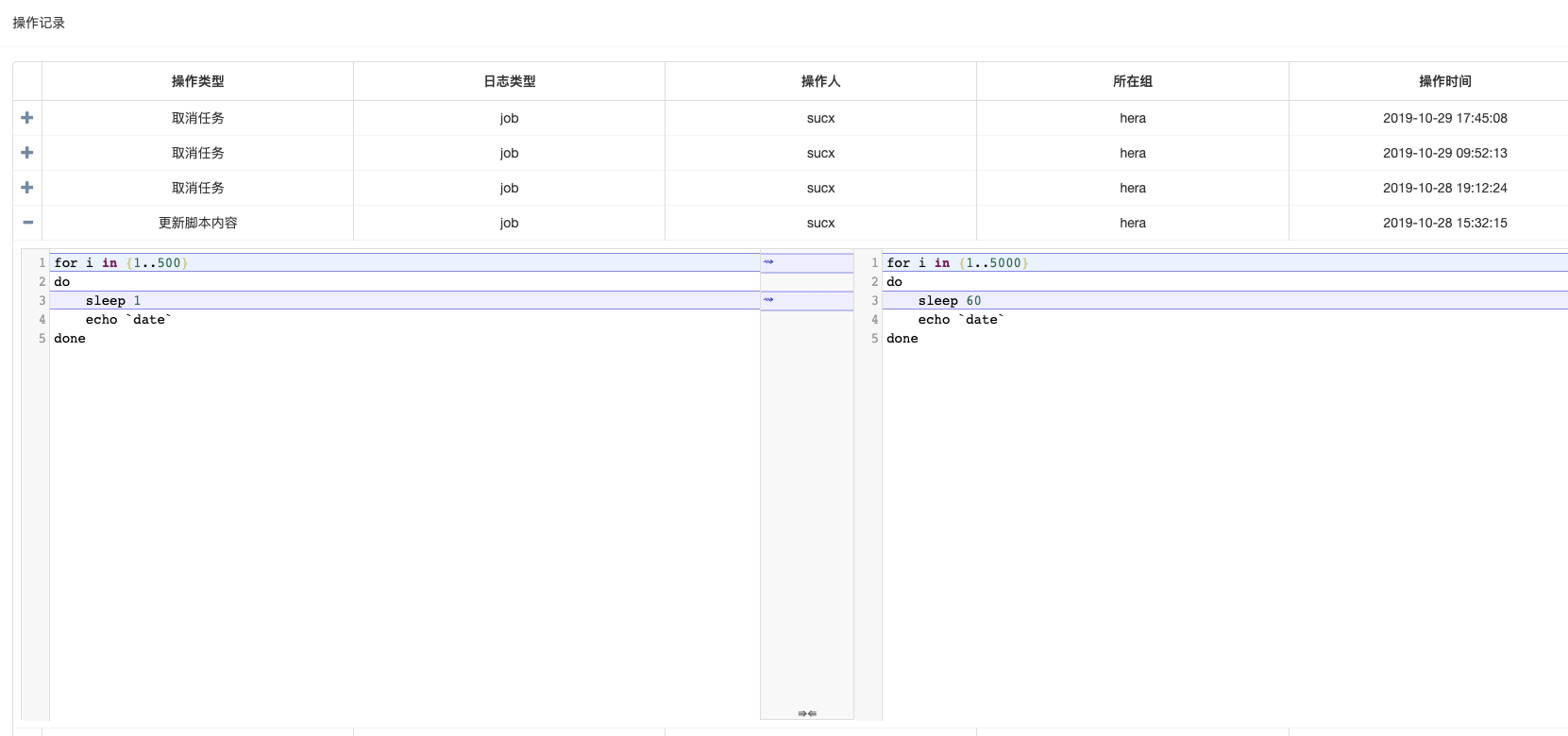Select the 操作记录 page title
Image resolution: width=1568 pixels, height=736 pixels.
pyautogui.click(x=39, y=23)
